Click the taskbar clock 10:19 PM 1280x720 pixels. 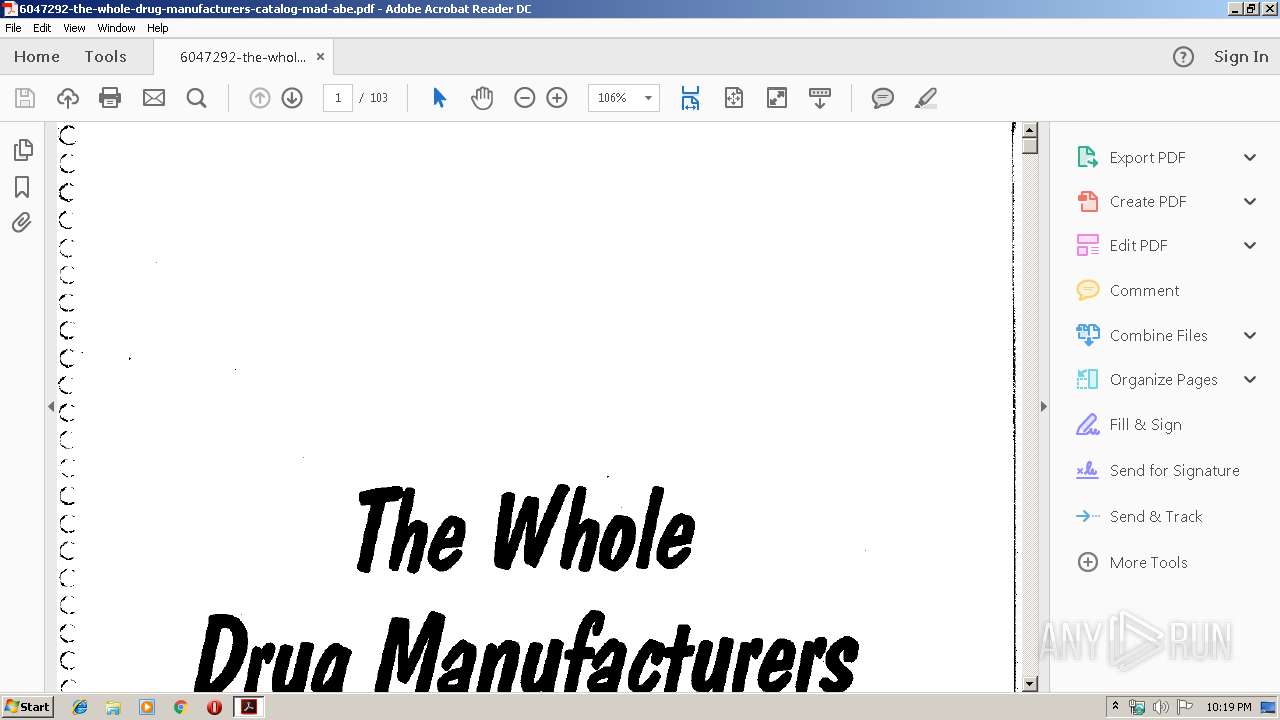[1229, 707]
